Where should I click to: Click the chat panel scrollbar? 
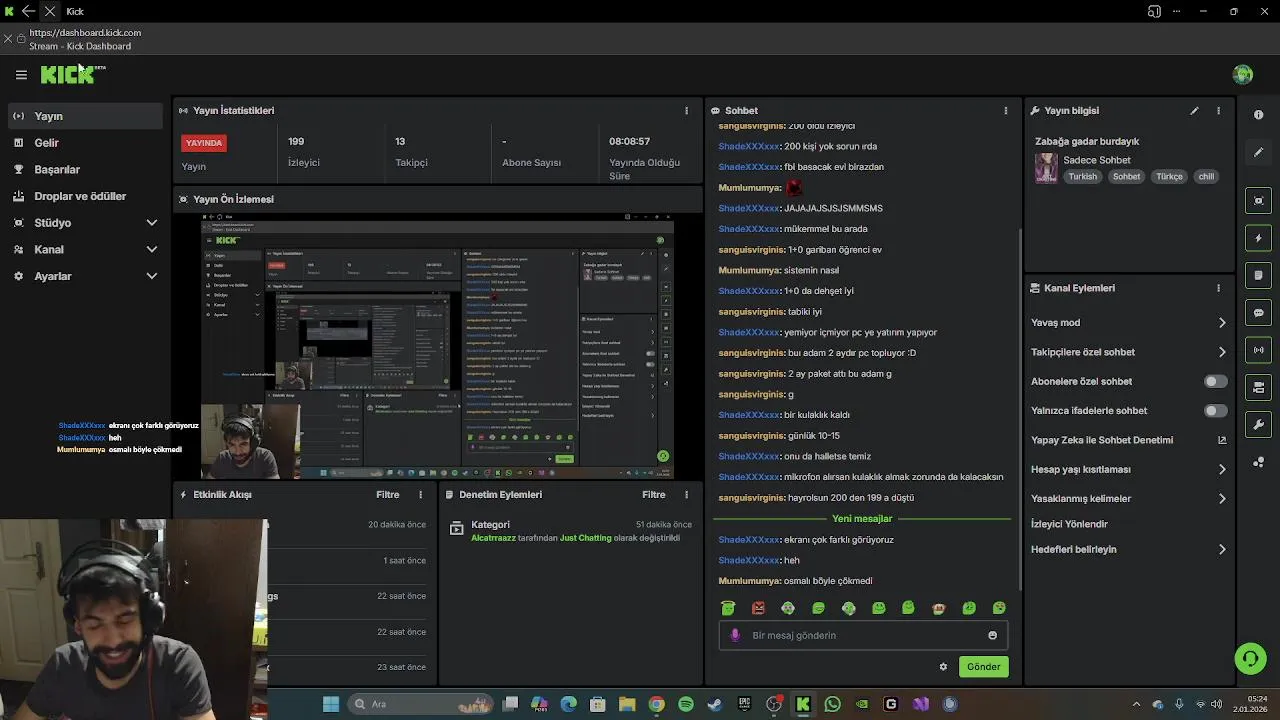(x=1019, y=410)
